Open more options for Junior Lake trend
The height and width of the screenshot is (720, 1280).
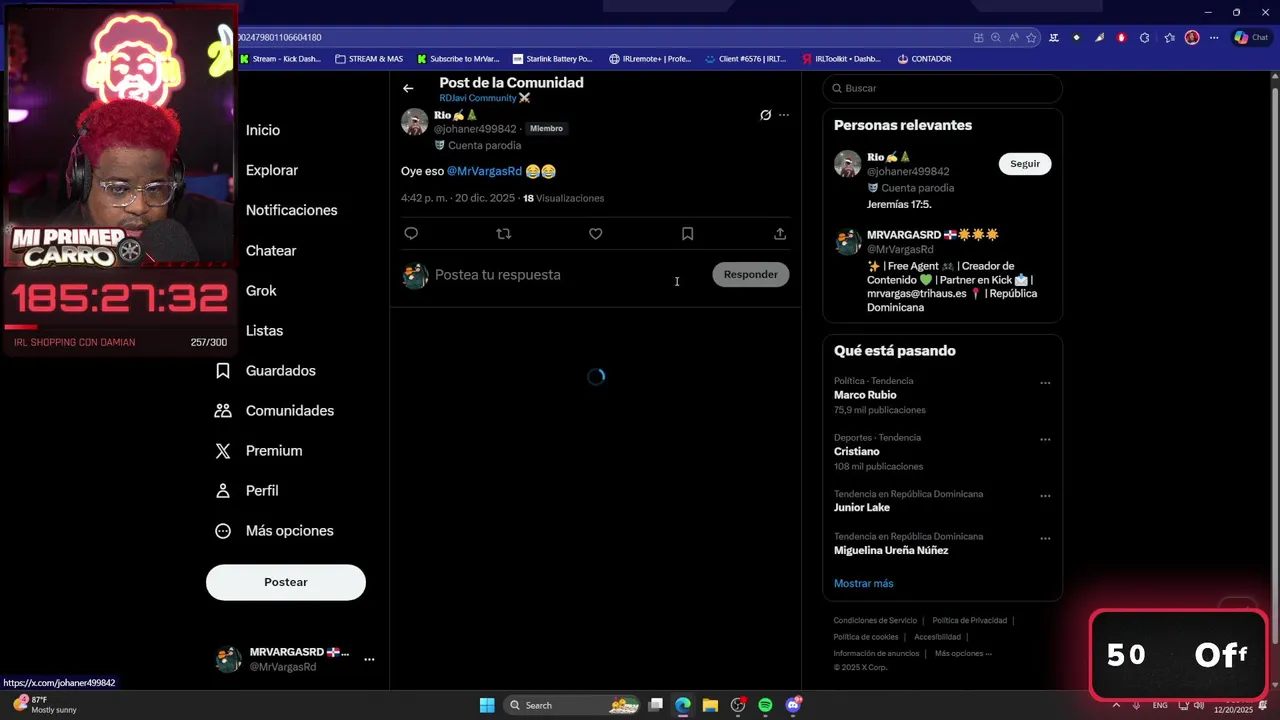tap(1045, 496)
